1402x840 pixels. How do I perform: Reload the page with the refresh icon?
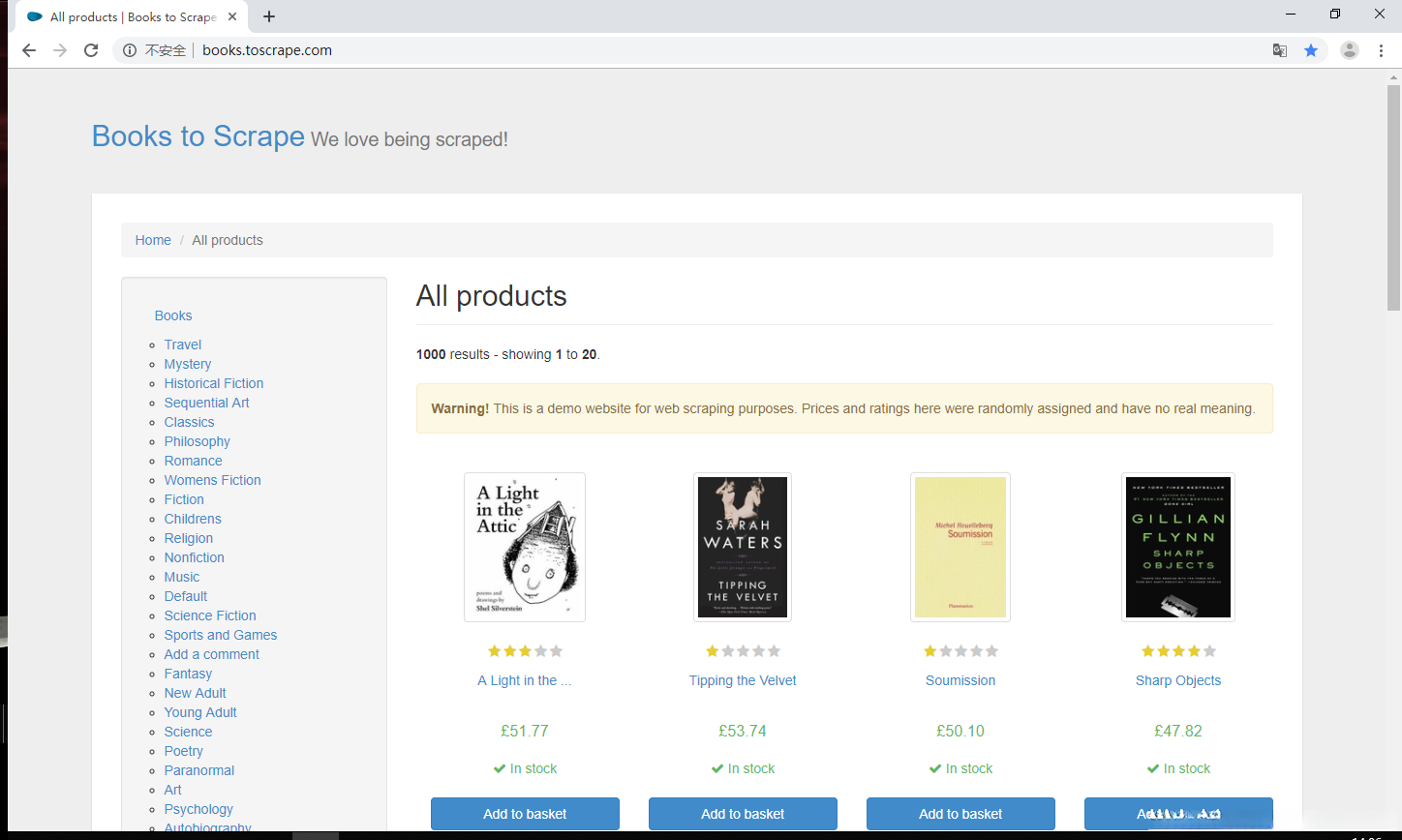point(91,50)
